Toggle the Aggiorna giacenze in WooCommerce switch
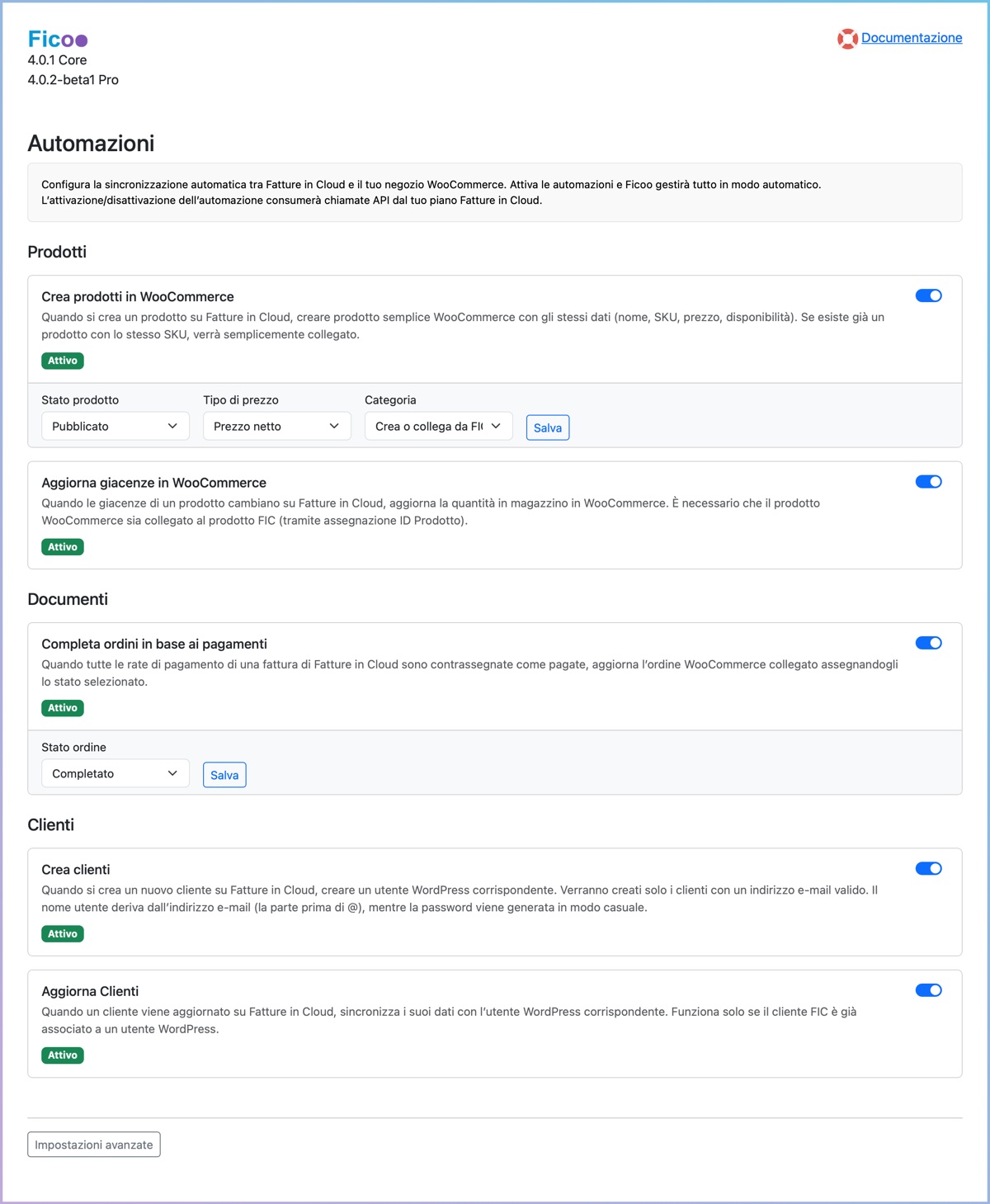990x1204 pixels. coord(929,480)
